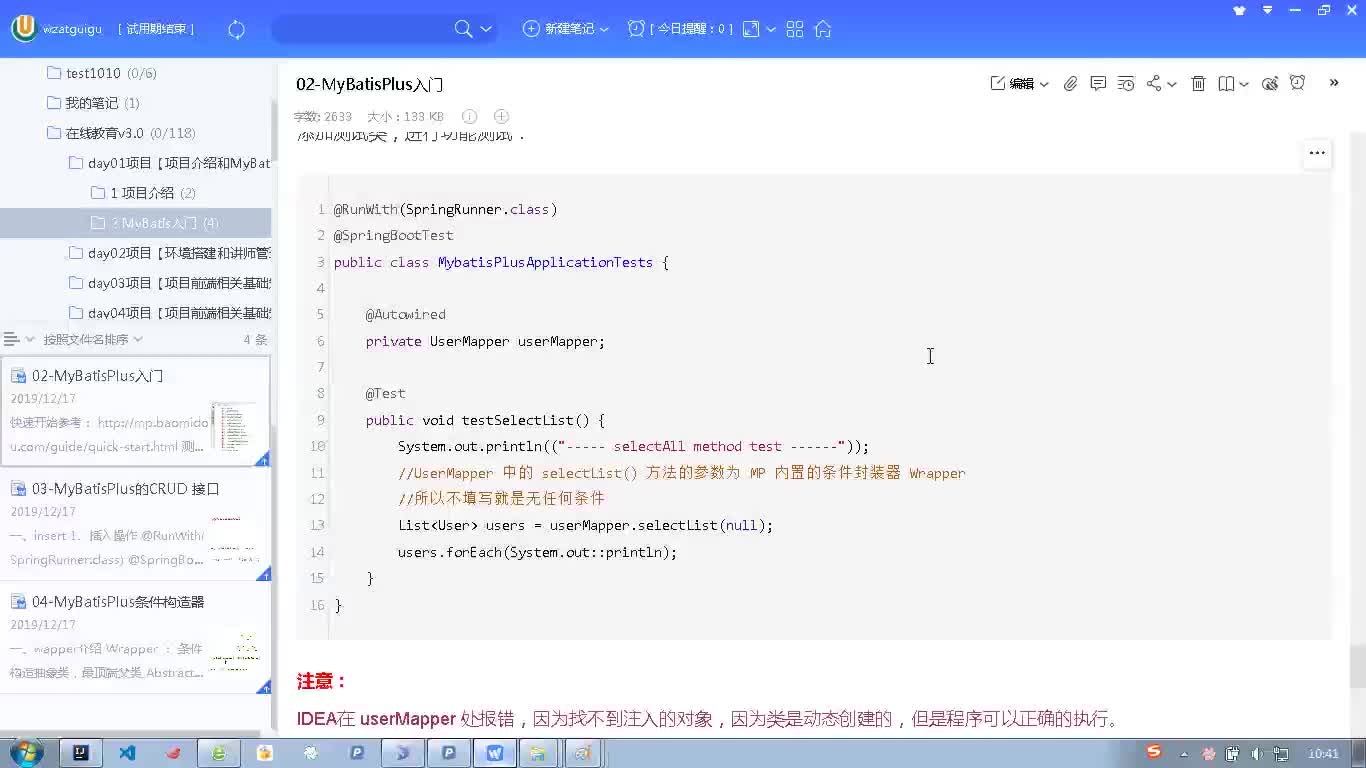Screen dimensions: 1366x768
Task: Open Visual Studio Code from taskbar
Action: coord(127,753)
